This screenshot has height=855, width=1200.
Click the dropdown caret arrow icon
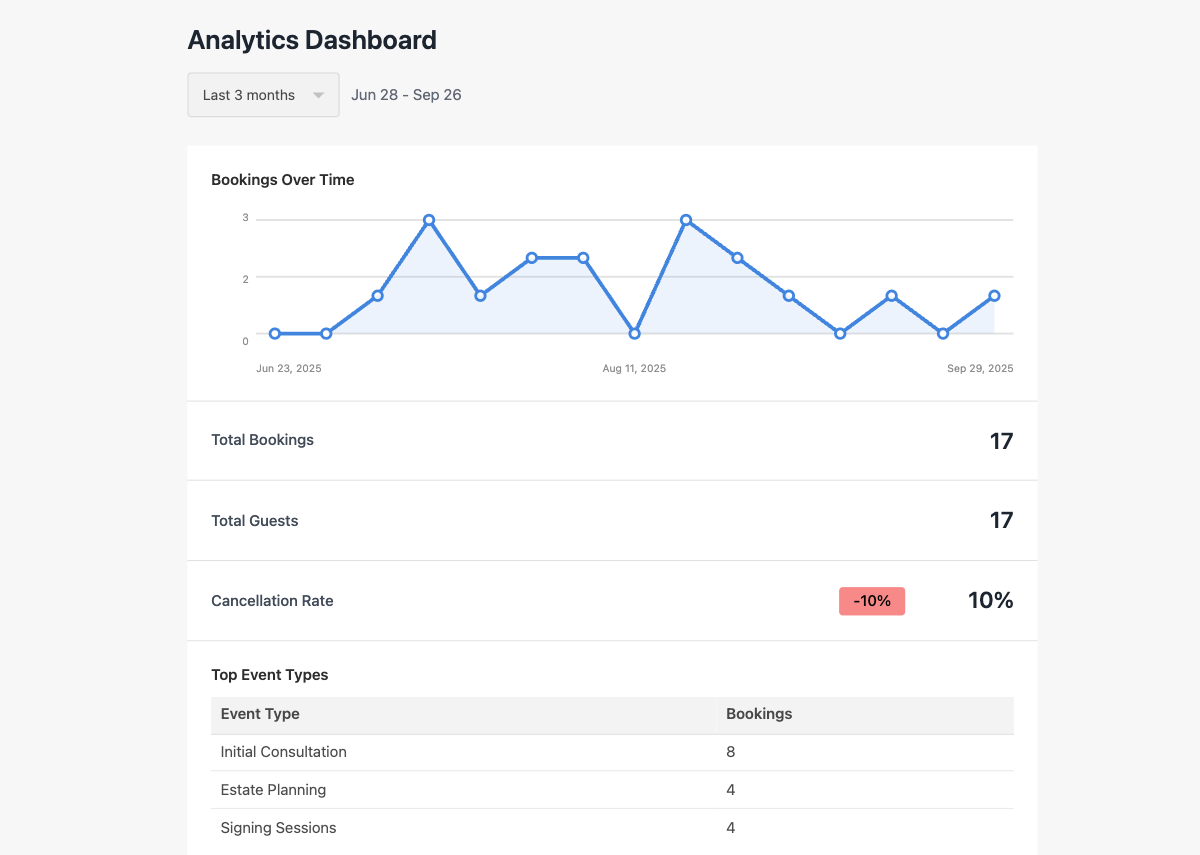pyautogui.click(x=318, y=96)
